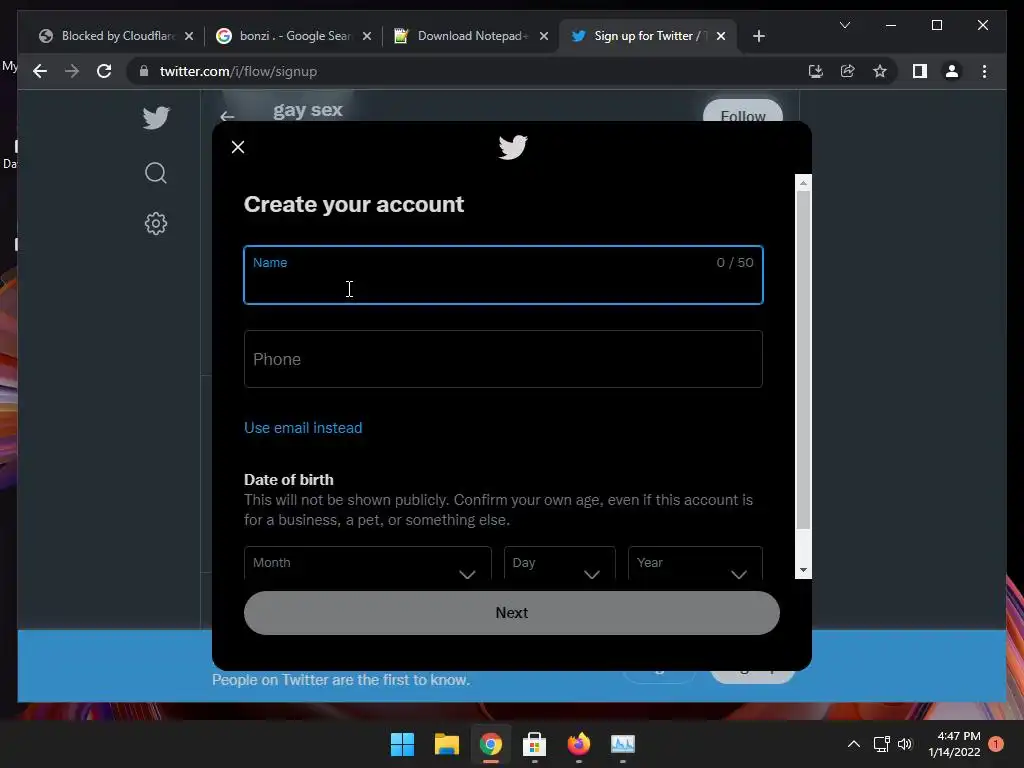Image resolution: width=1024 pixels, height=768 pixels.
Task: Show hidden system tray icons
Action: coord(854,744)
